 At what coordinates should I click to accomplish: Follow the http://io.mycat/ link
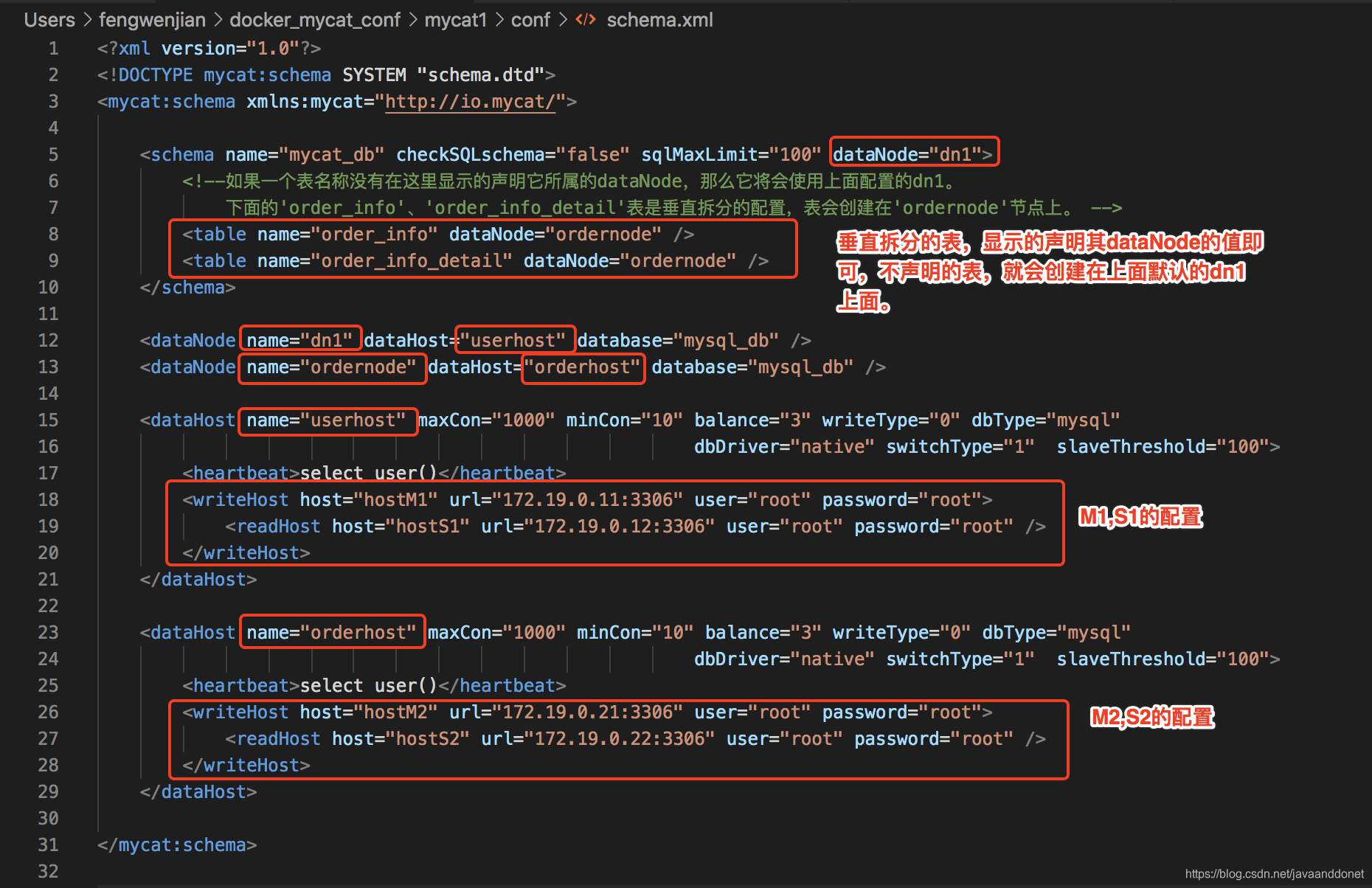point(470,102)
